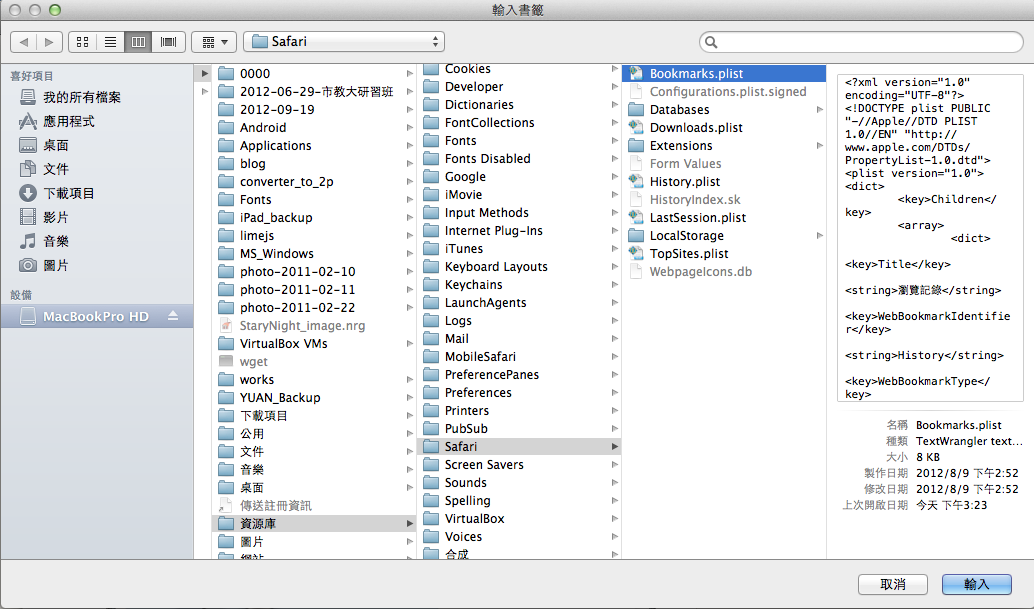The height and width of the screenshot is (609, 1034).
Task: Select column view mode
Action: (x=138, y=42)
